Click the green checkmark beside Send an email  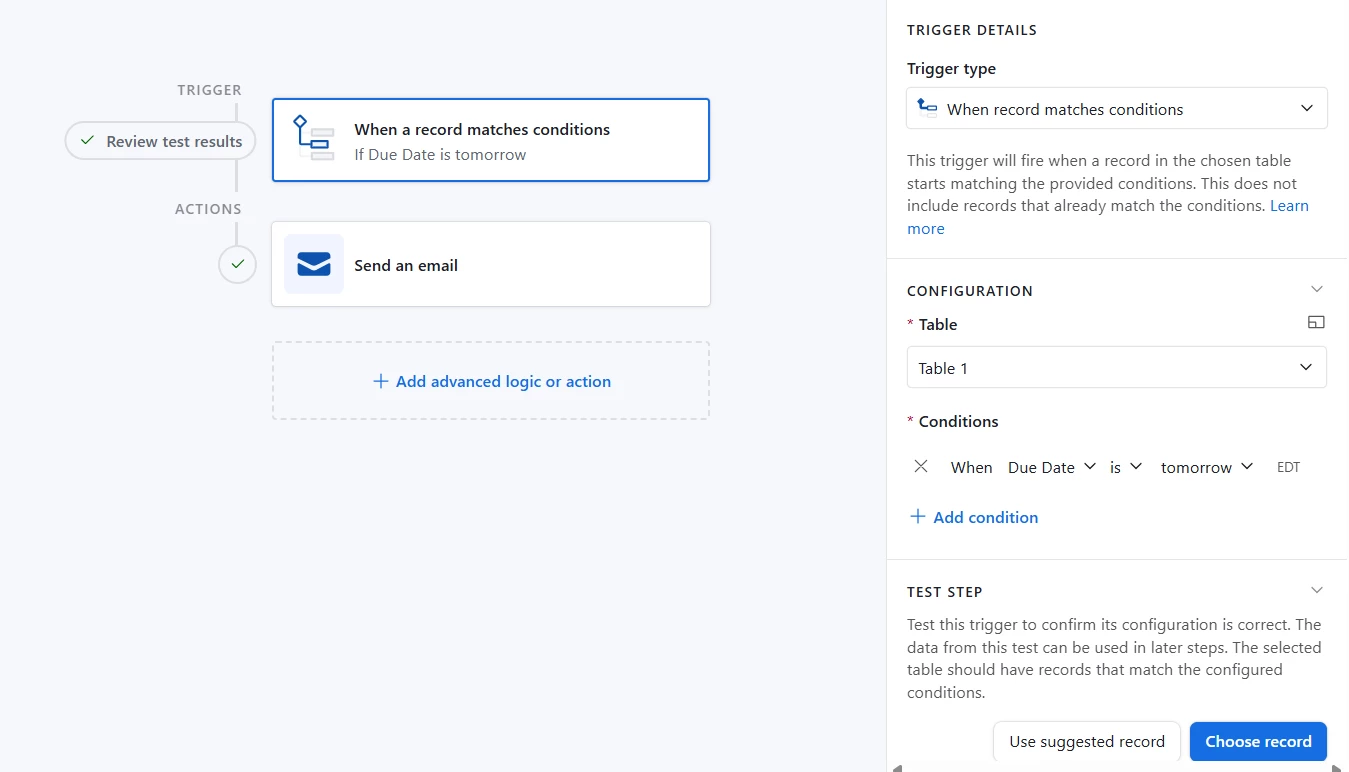click(x=238, y=265)
